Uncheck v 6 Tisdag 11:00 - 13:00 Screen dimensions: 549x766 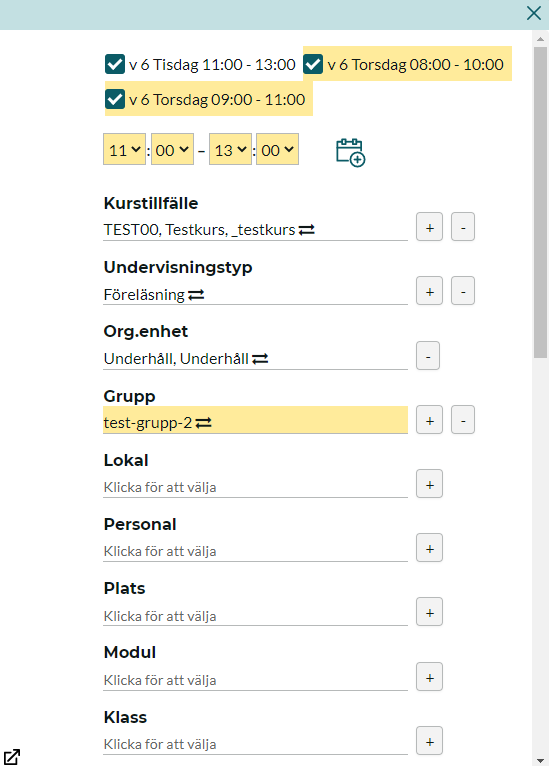(x=115, y=64)
